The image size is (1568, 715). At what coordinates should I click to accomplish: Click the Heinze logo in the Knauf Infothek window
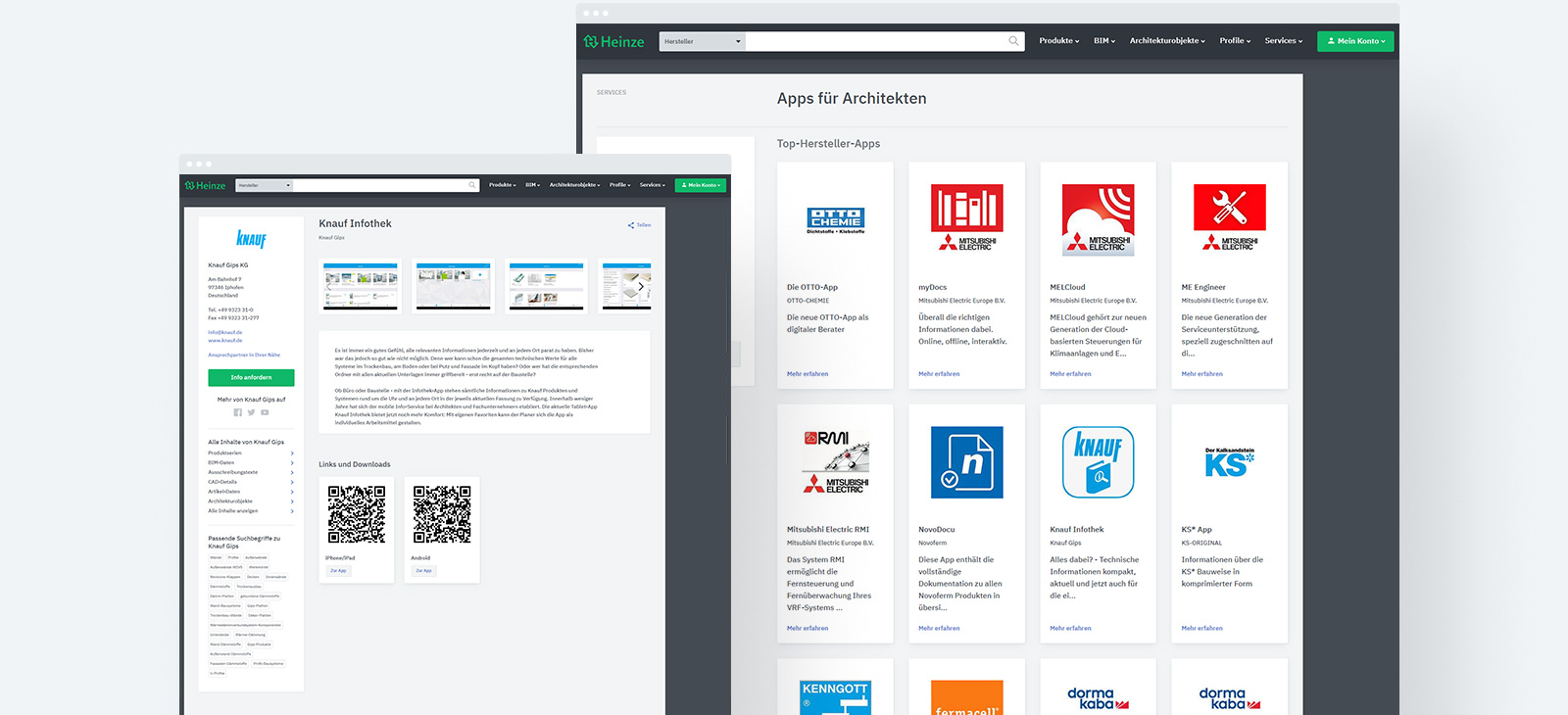tap(205, 185)
